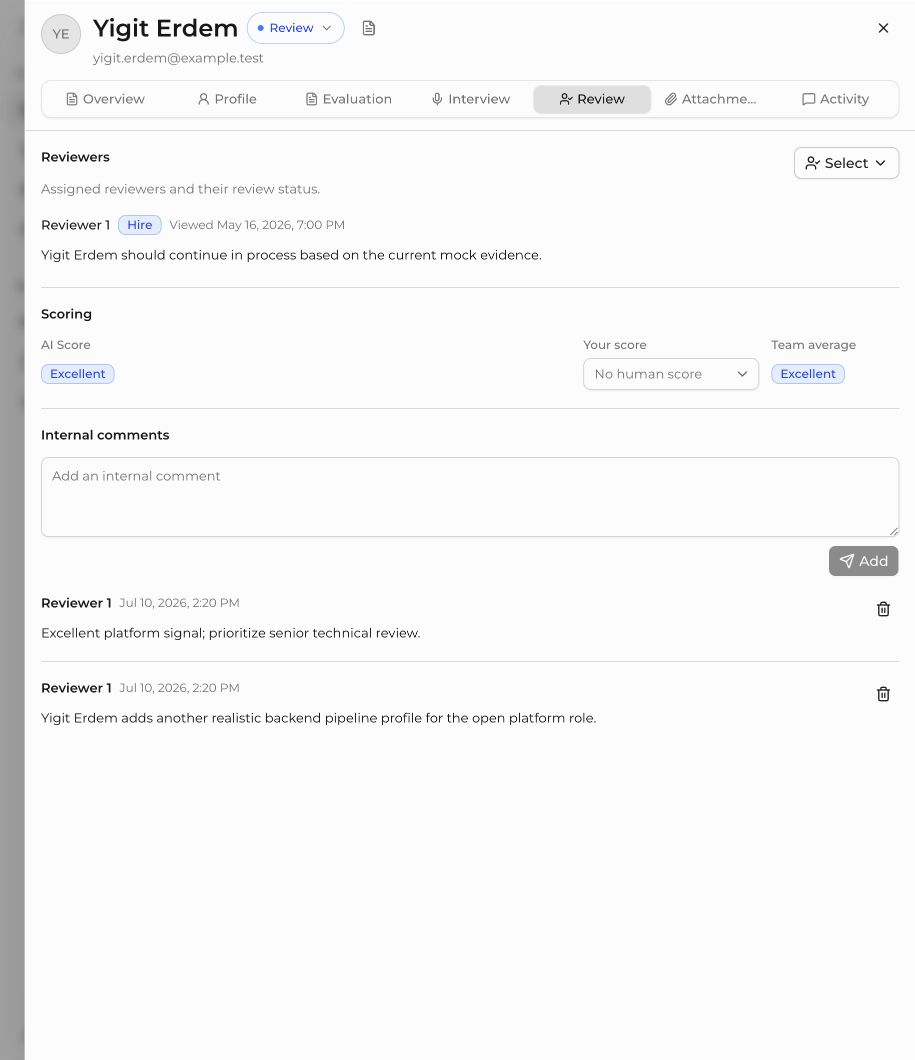This screenshot has width=915, height=1060.
Task: Click the 'adds another realistic backend pipeline' comment text
Action: tap(318, 718)
